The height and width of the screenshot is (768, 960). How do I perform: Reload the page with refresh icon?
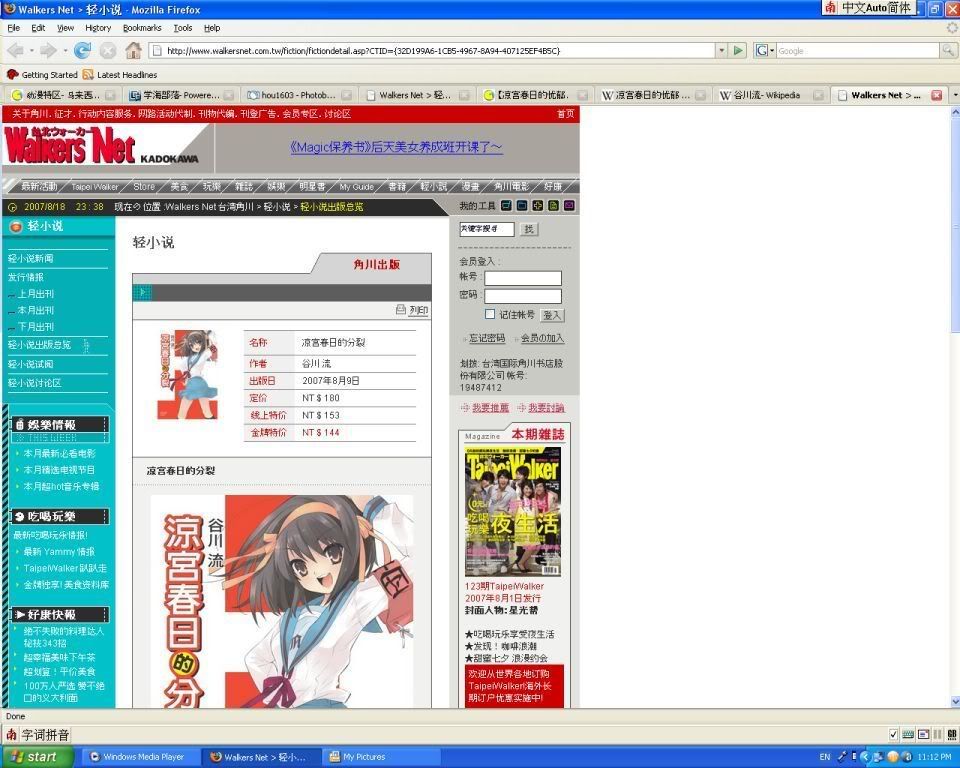(x=82, y=50)
